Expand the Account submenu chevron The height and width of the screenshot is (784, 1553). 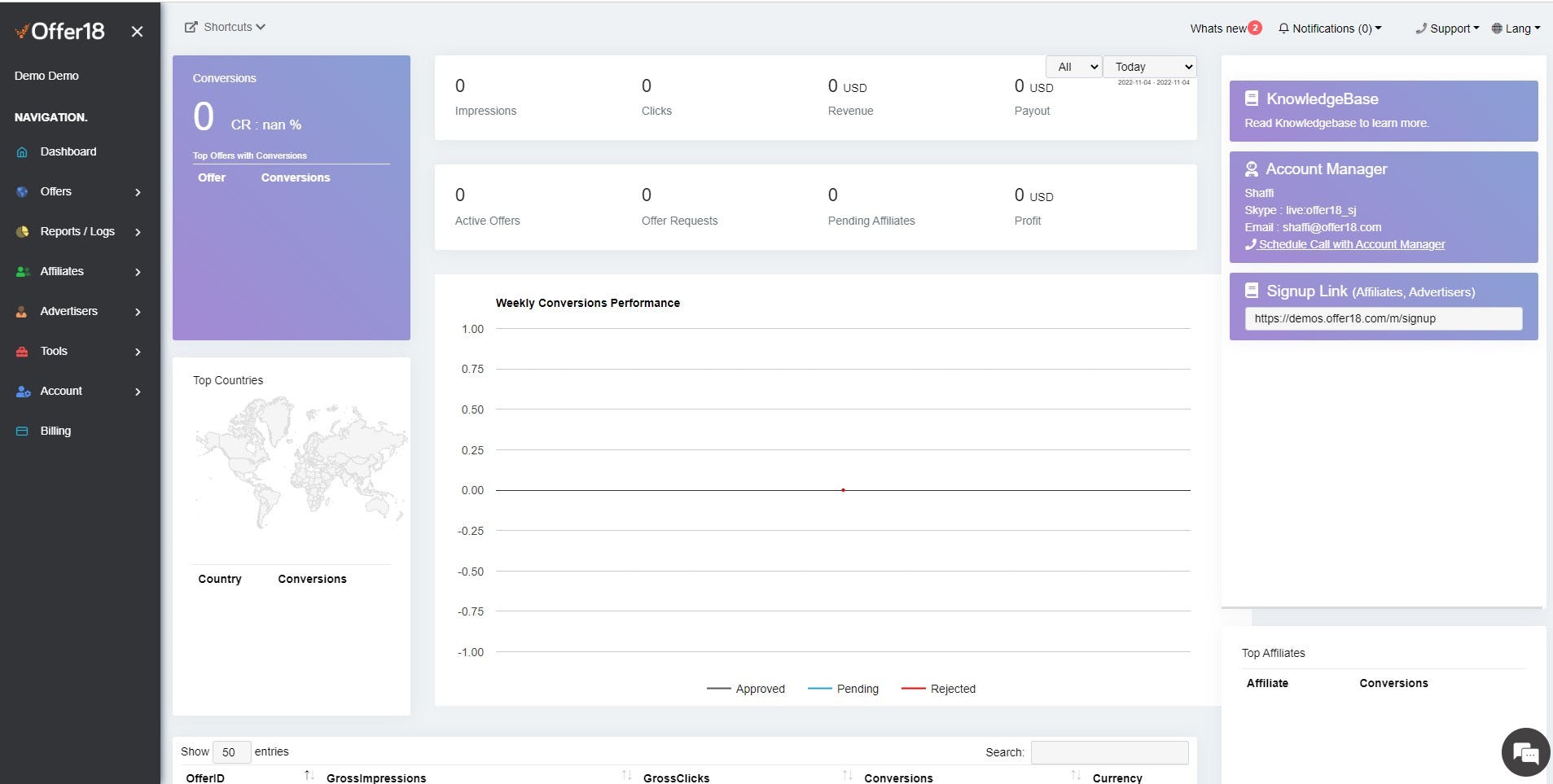click(x=138, y=392)
